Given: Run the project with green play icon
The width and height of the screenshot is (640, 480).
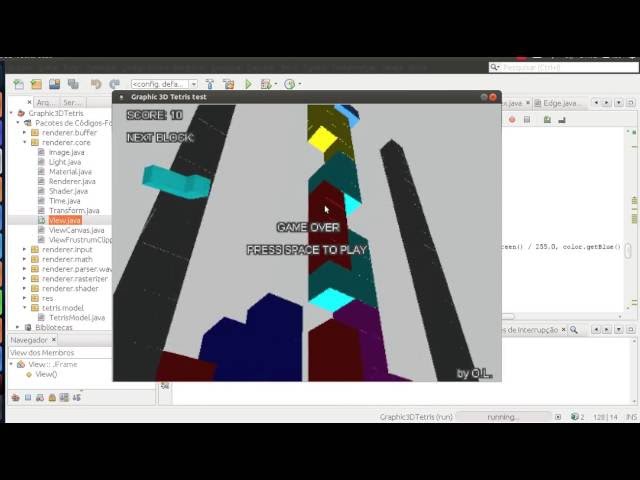Looking at the screenshot, I should 248,84.
